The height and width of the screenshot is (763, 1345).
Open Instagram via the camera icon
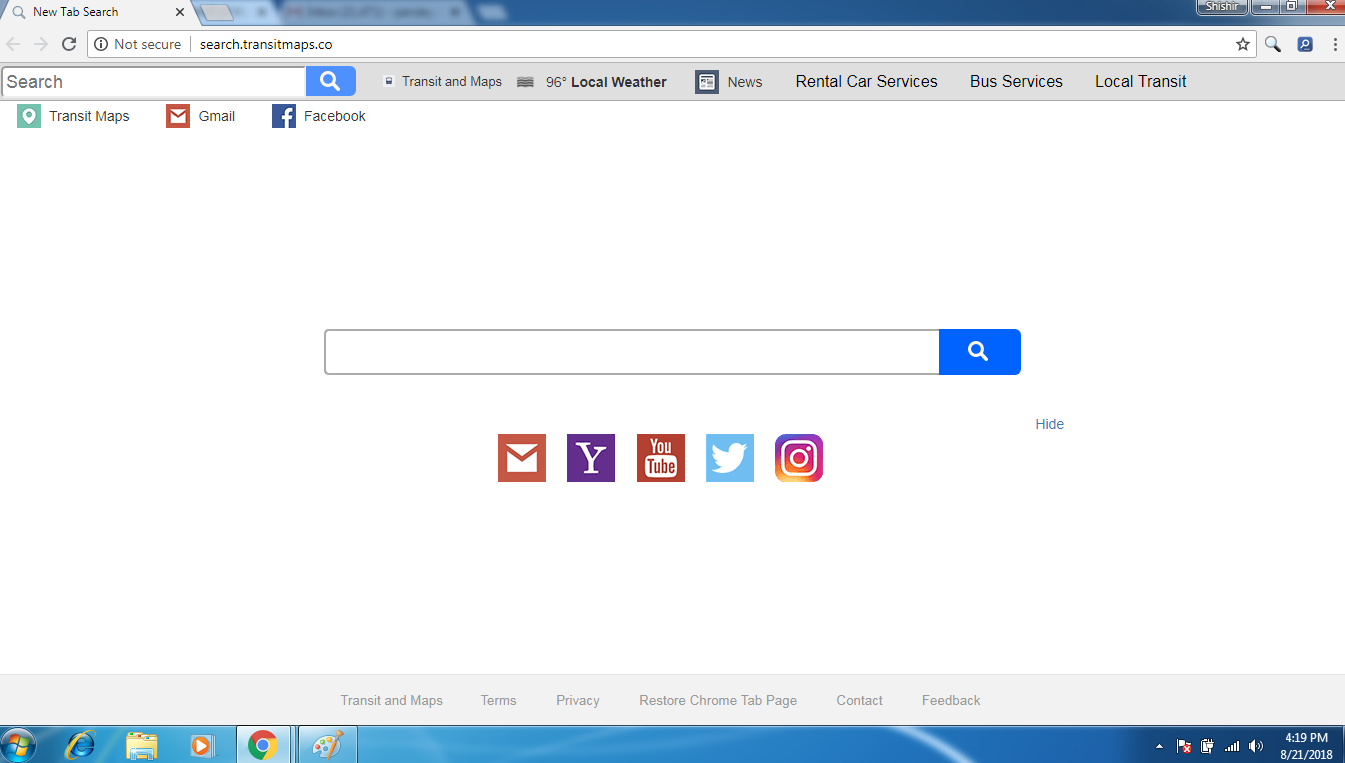[798, 458]
